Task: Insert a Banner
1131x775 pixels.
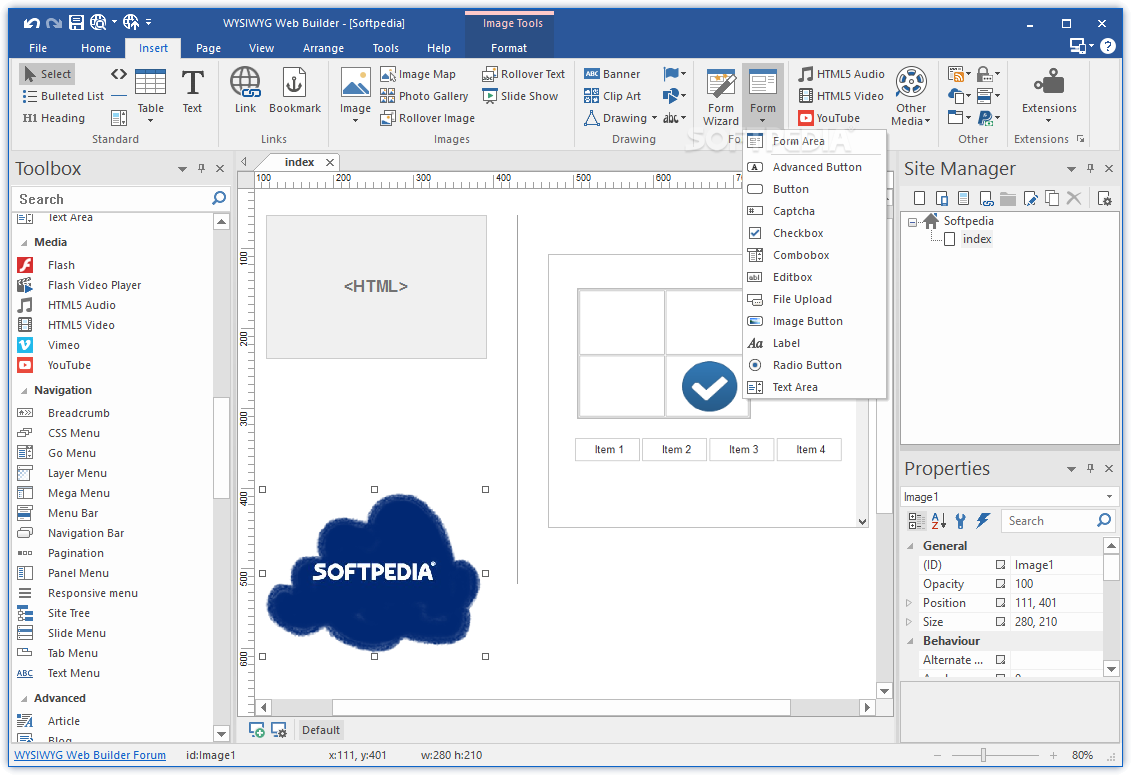Action: point(612,74)
